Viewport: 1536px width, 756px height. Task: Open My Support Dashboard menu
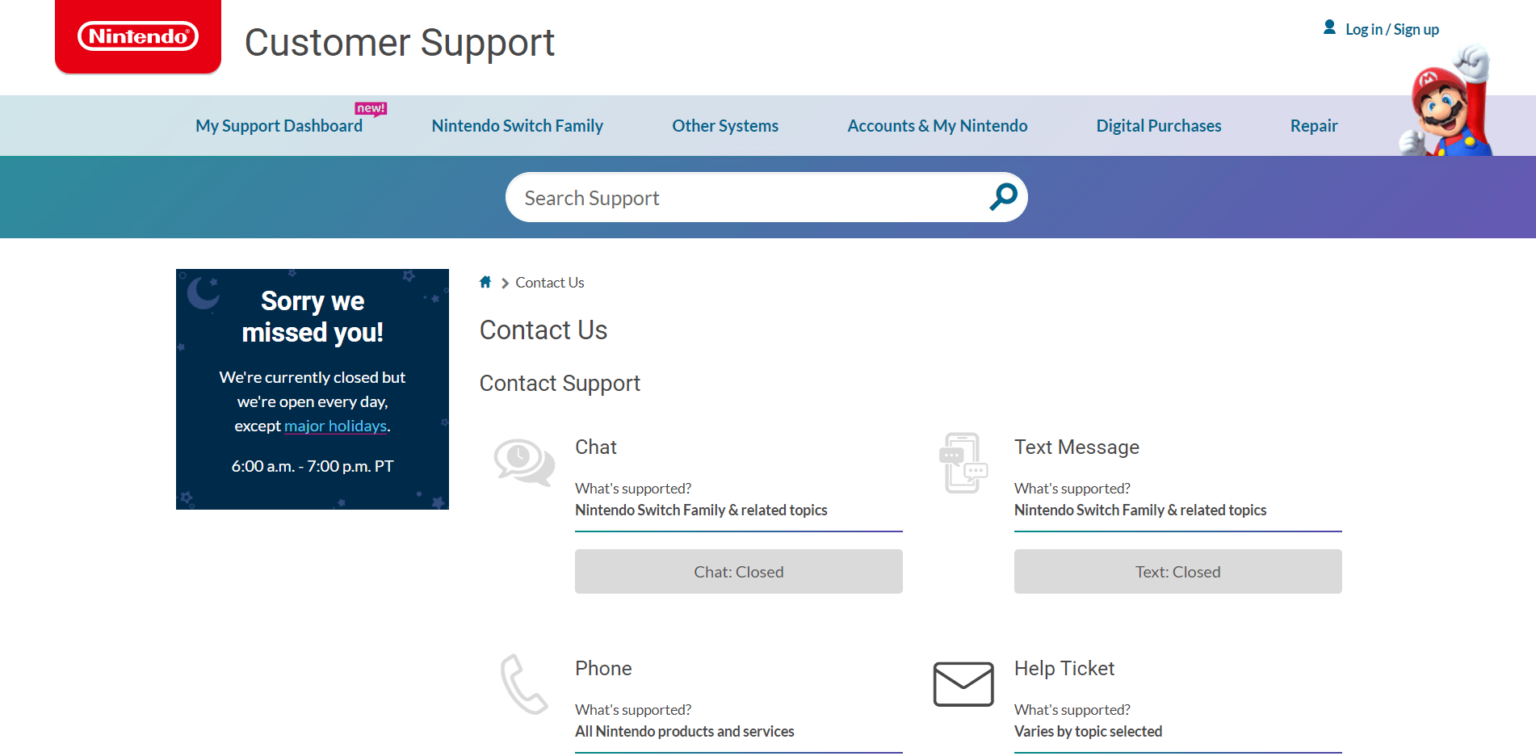tap(279, 126)
